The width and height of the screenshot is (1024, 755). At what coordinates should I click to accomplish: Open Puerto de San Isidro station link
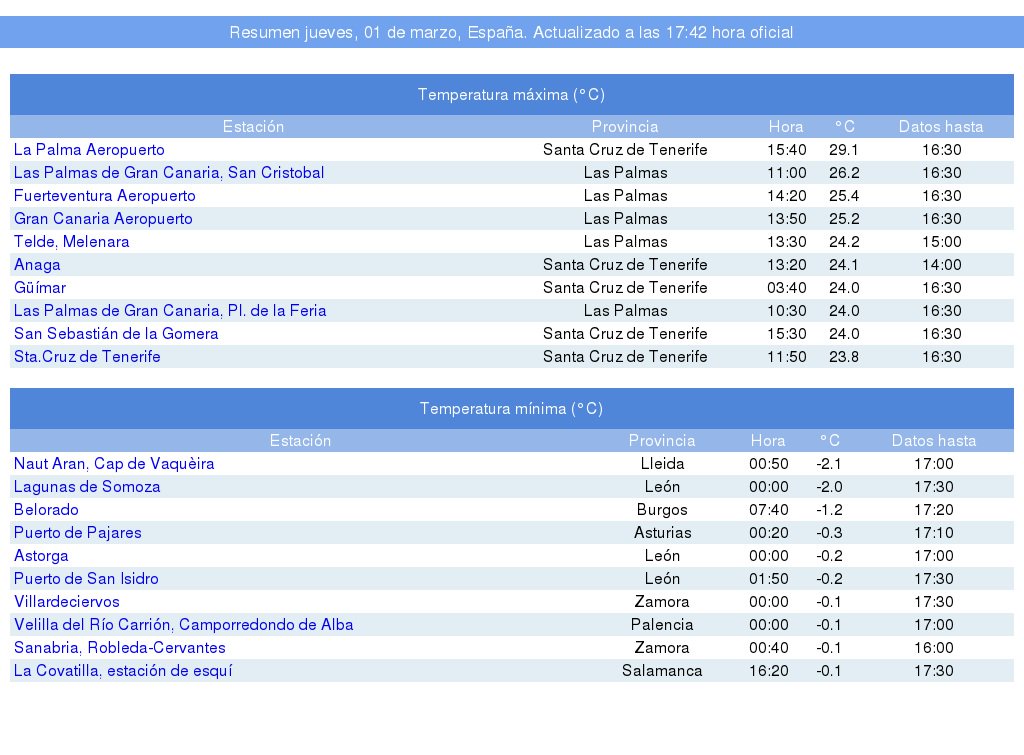[x=86, y=579]
